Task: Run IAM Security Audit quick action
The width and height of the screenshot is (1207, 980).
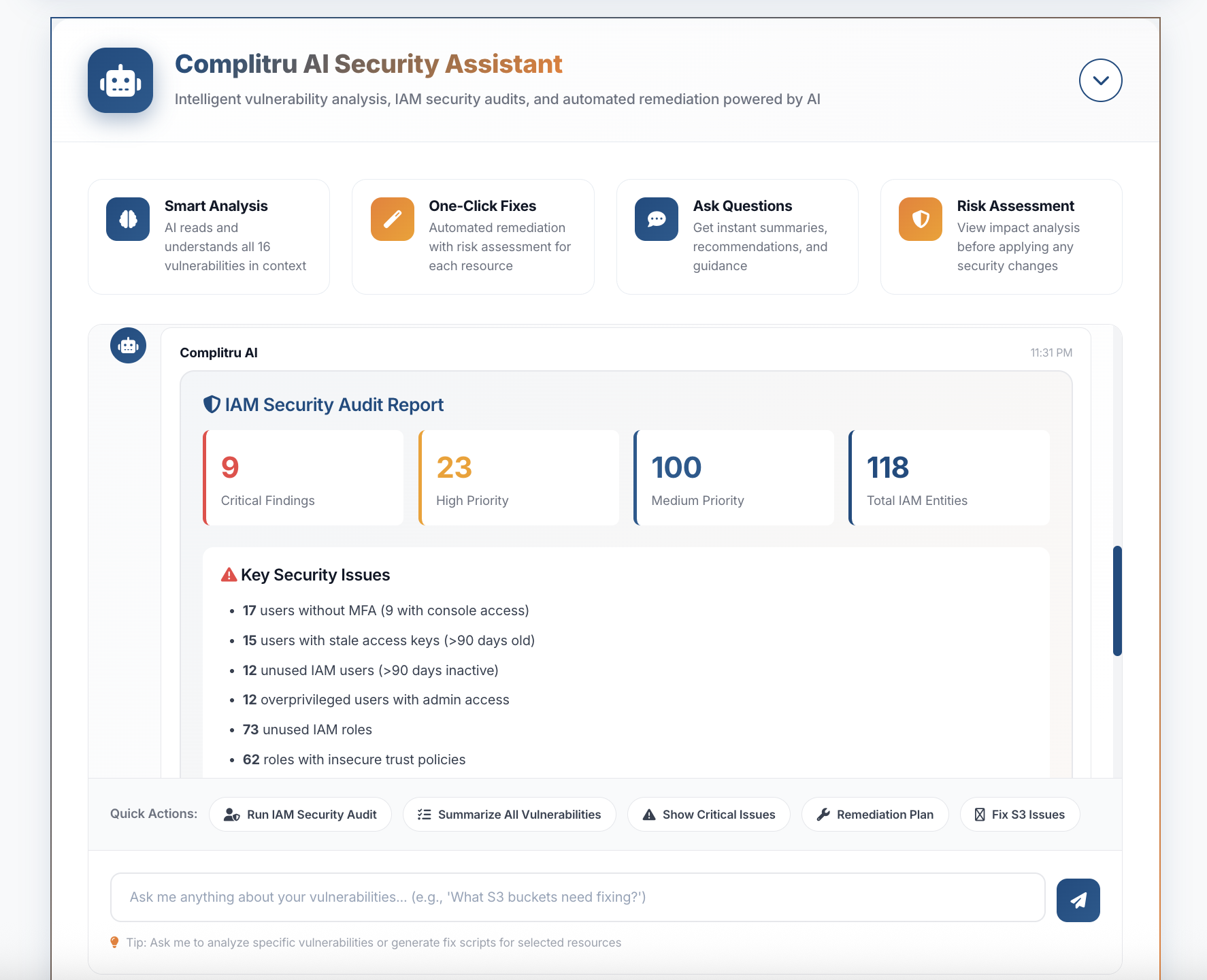Action: point(300,814)
